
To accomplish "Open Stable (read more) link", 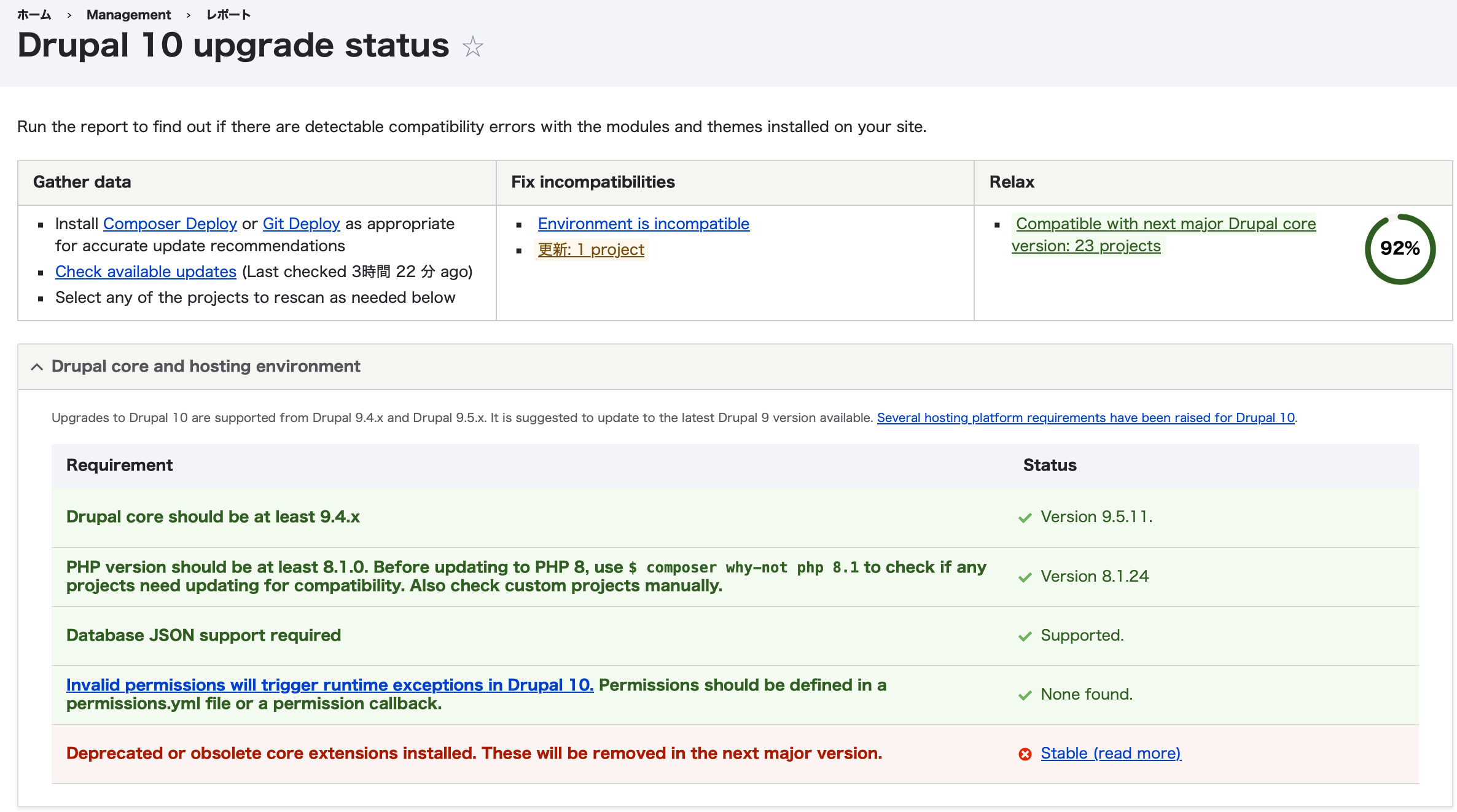I will coord(1111,753).
